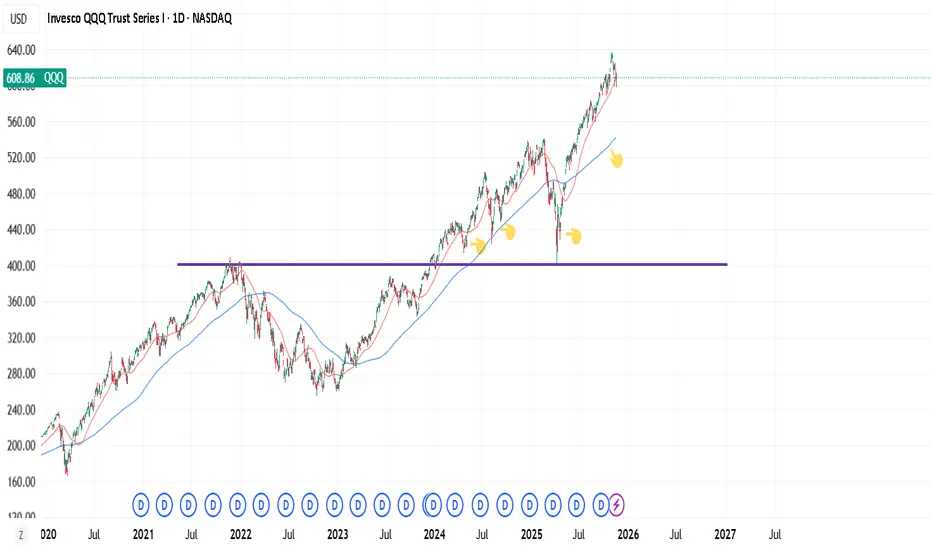The height and width of the screenshot is (550, 932).
Task: Open dividend marker for September 2021
Action: (213, 505)
